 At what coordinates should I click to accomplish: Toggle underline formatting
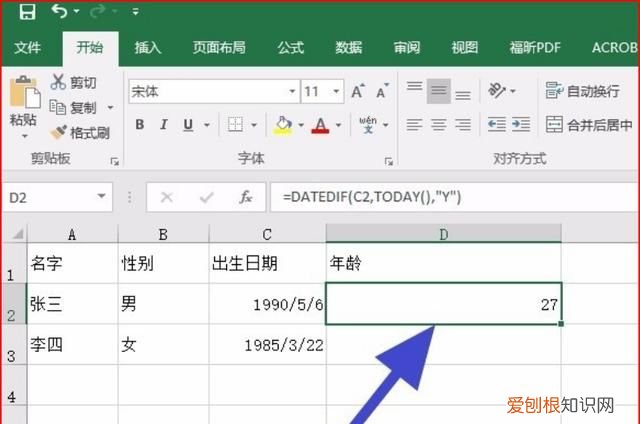188,124
